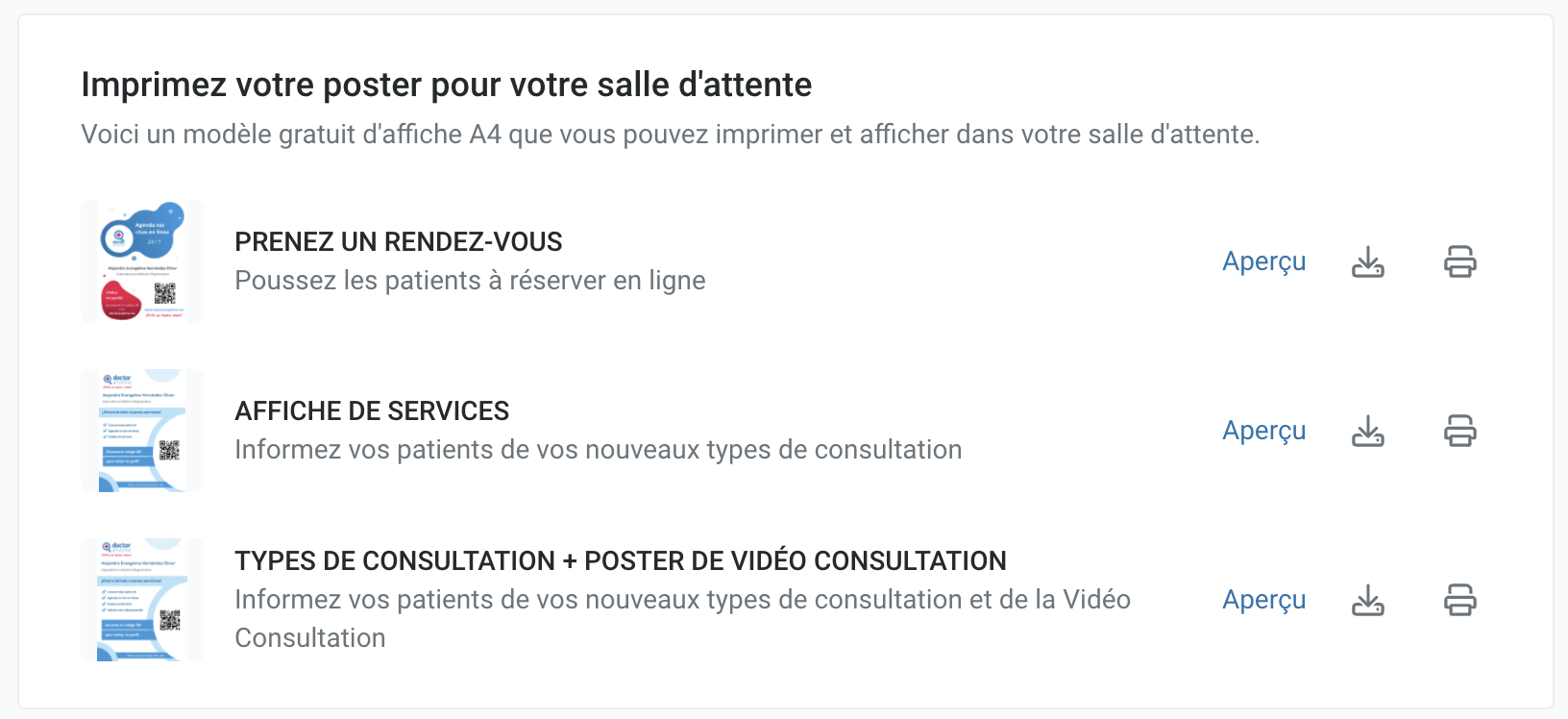This screenshot has height=719, width=1568.
Task: Click the services poster description text
Action: pyautogui.click(x=599, y=450)
